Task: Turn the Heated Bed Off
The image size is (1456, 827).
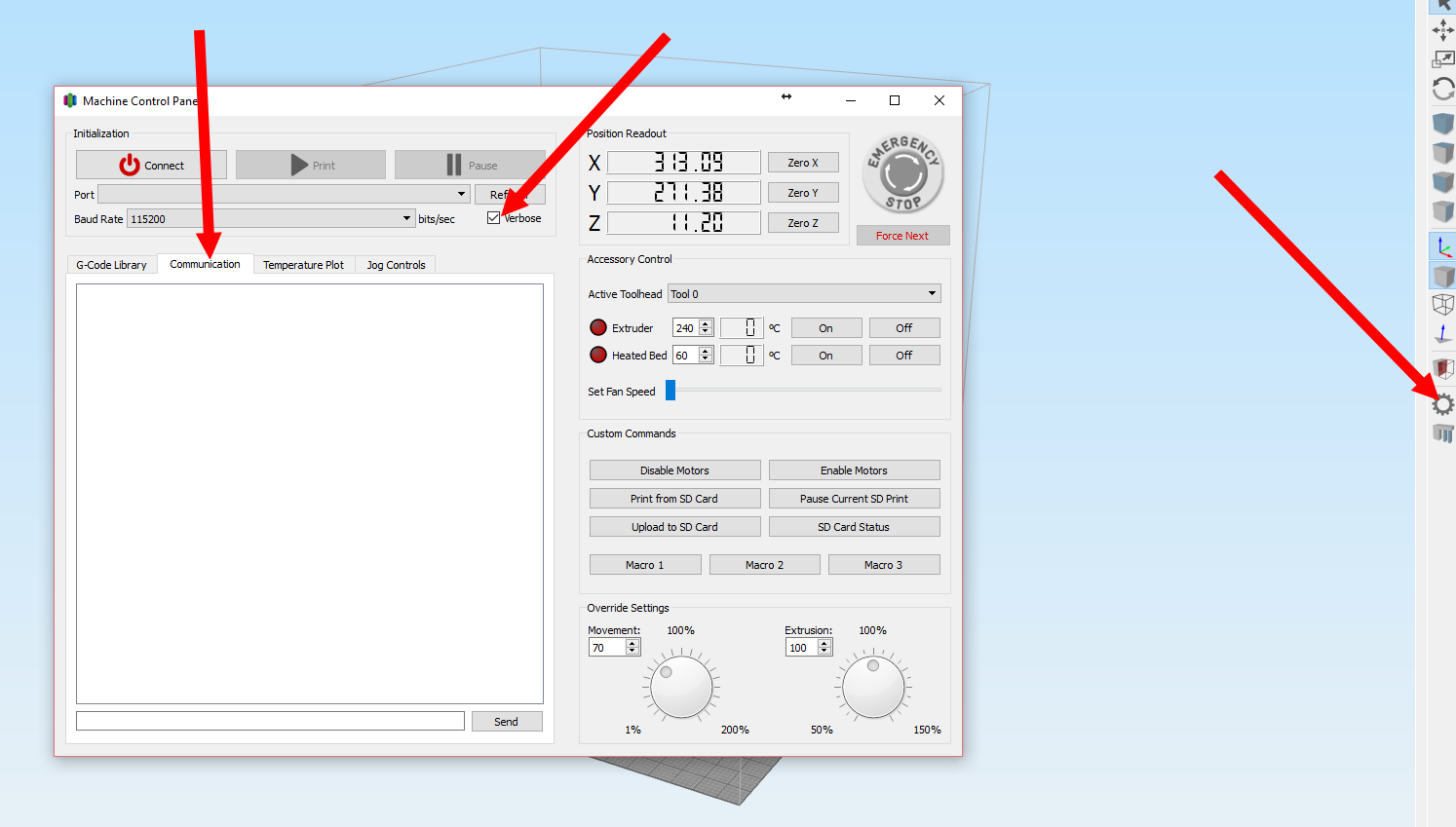Action: 903,356
